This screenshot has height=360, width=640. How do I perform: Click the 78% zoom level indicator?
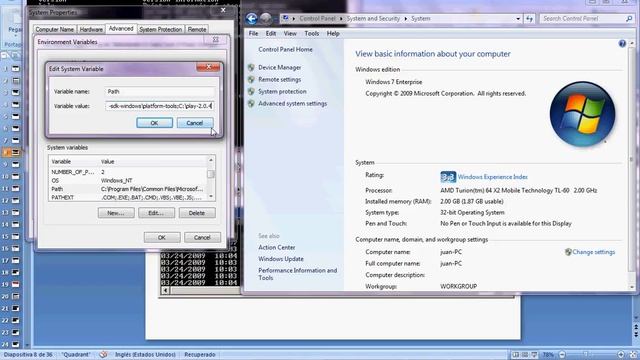point(548,355)
